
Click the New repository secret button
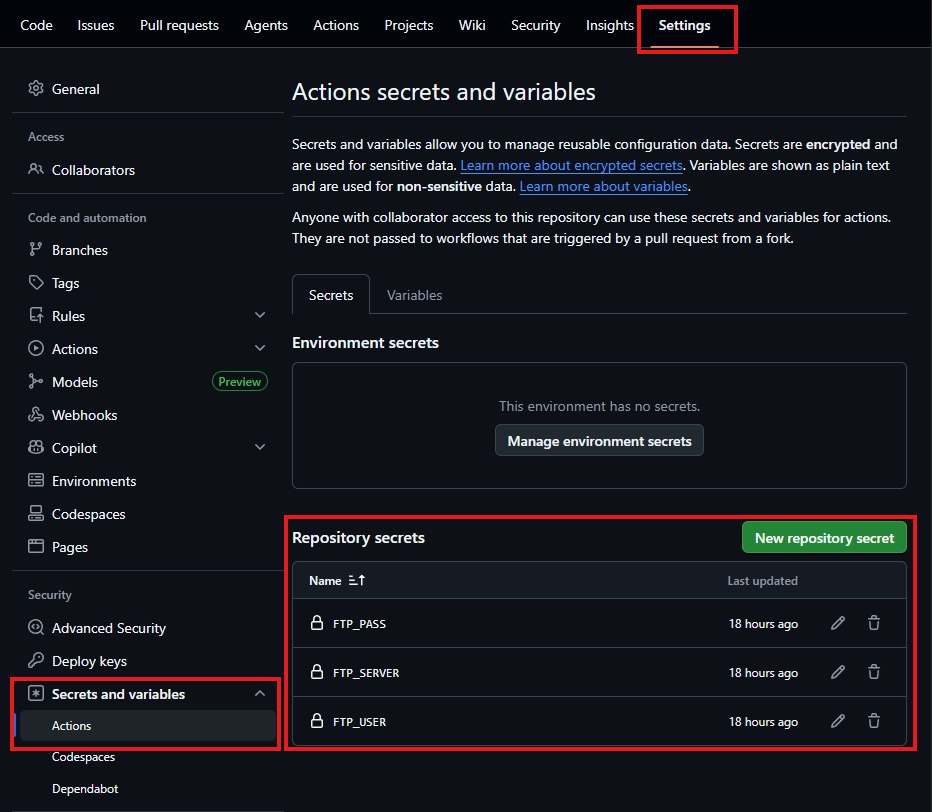[x=824, y=537]
